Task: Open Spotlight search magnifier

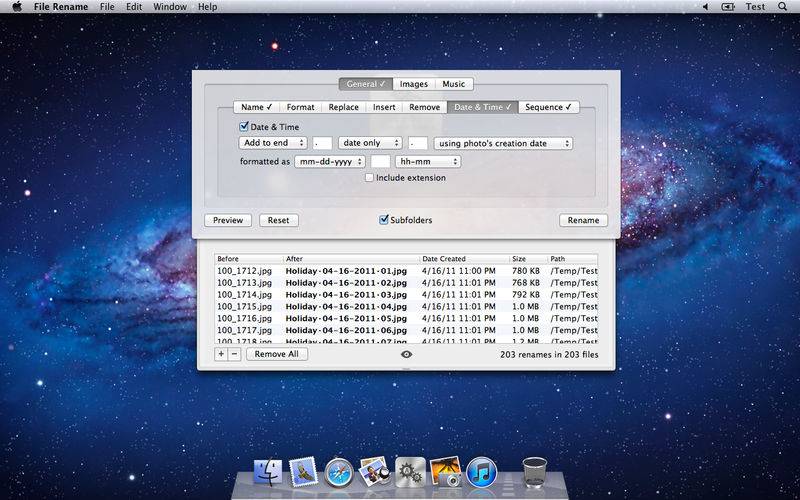Action: pyautogui.click(x=783, y=7)
